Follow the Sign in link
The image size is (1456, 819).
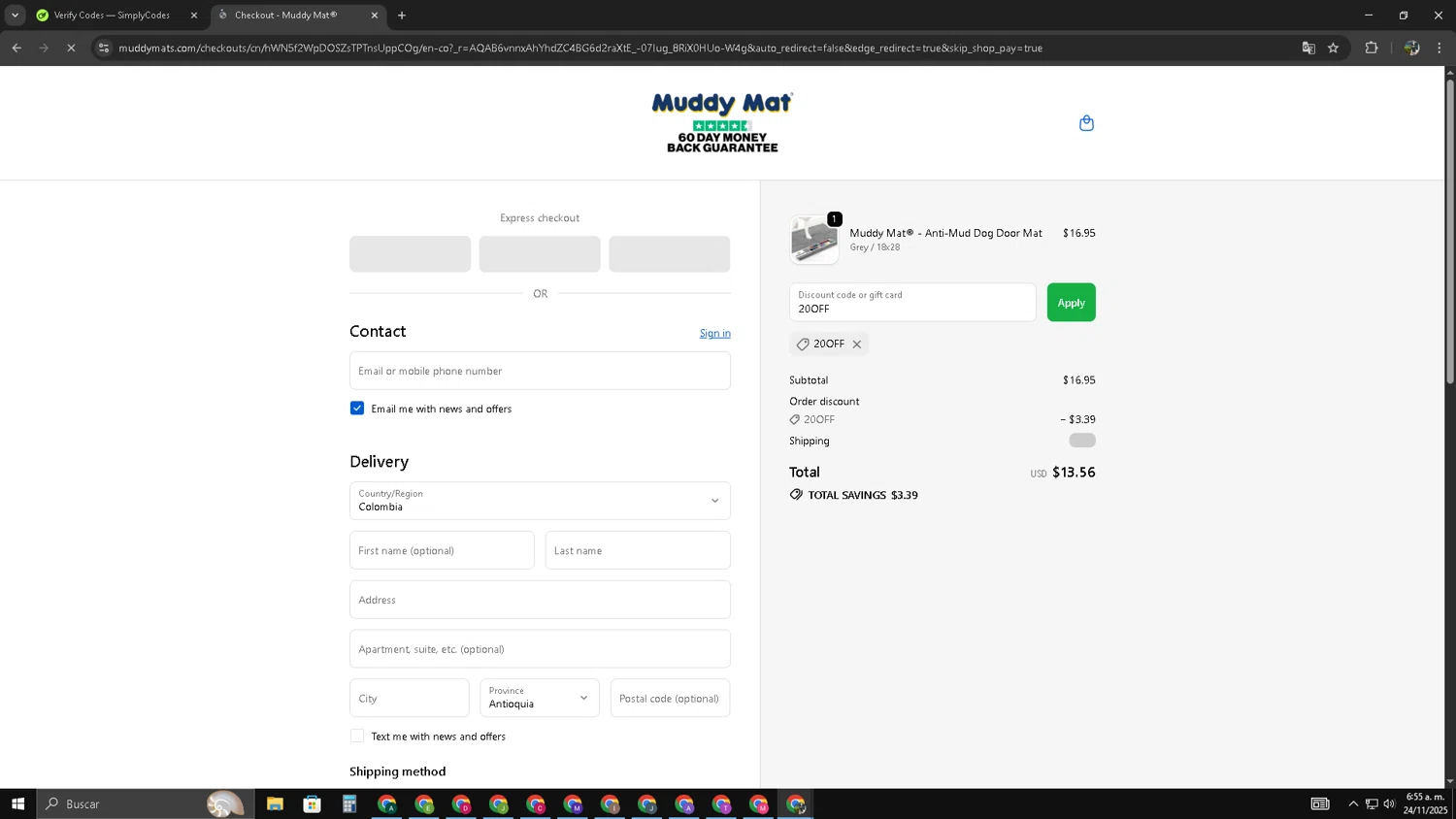point(715,334)
